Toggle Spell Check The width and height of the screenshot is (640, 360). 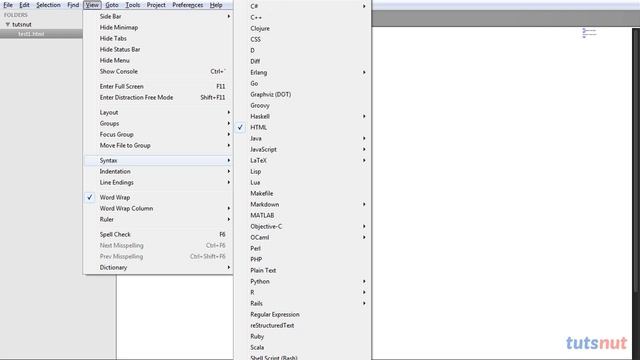(158, 234)
